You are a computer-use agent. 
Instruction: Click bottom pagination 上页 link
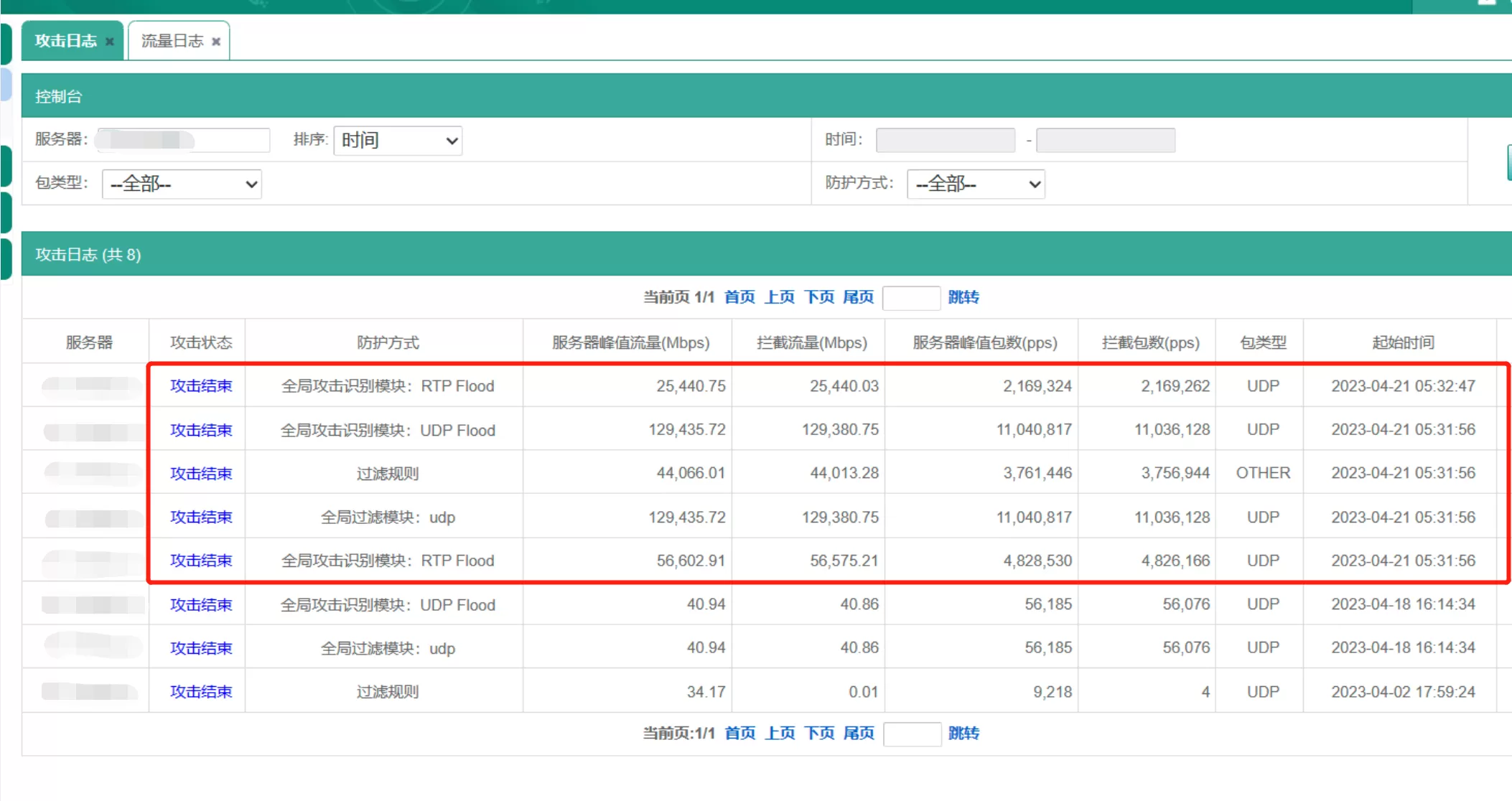(780, 733)
